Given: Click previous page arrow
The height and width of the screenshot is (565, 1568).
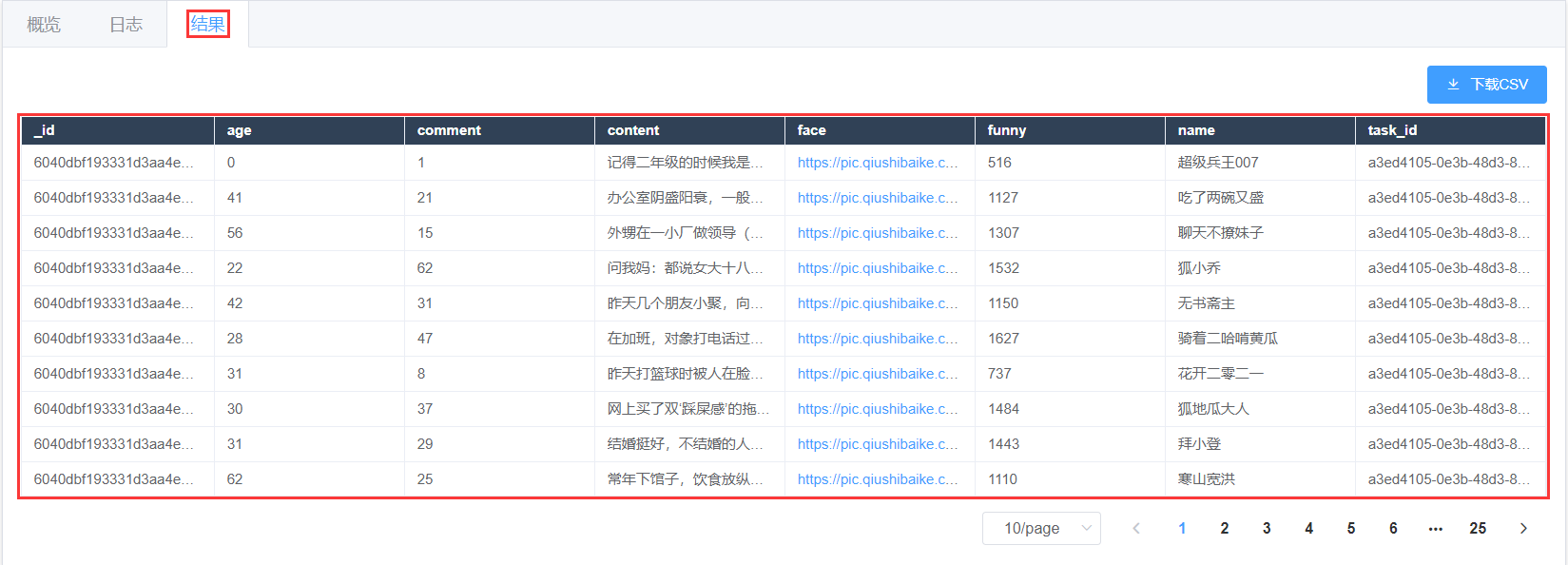Looking at the screenshot, I should pyautogui.click(x=1135, y=528).
